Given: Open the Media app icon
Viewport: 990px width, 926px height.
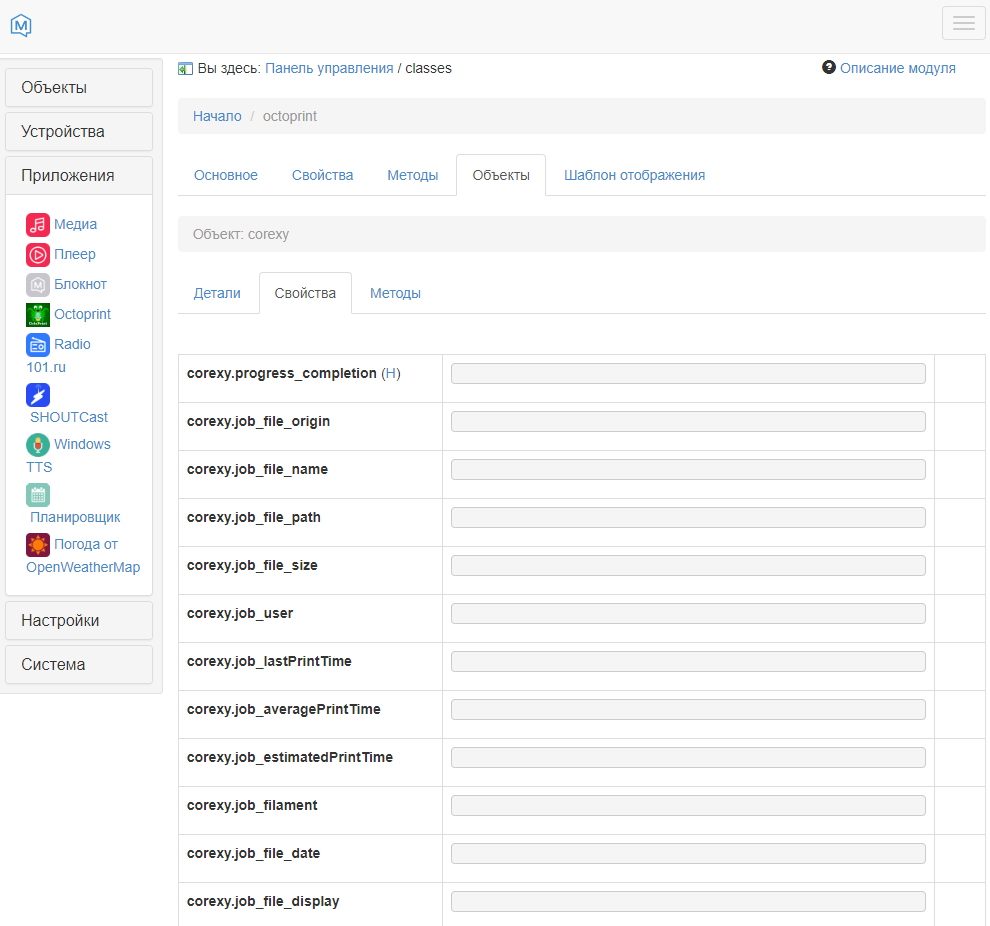Looking at the screenshot, I should [x=38, y=225].
